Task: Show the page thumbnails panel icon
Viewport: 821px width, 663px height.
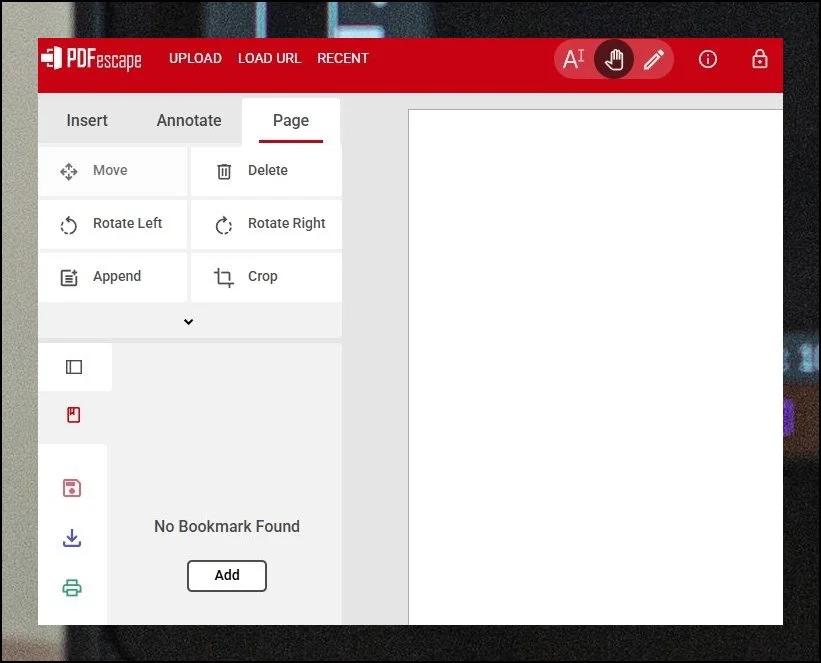Action: [x=74, y=367]
